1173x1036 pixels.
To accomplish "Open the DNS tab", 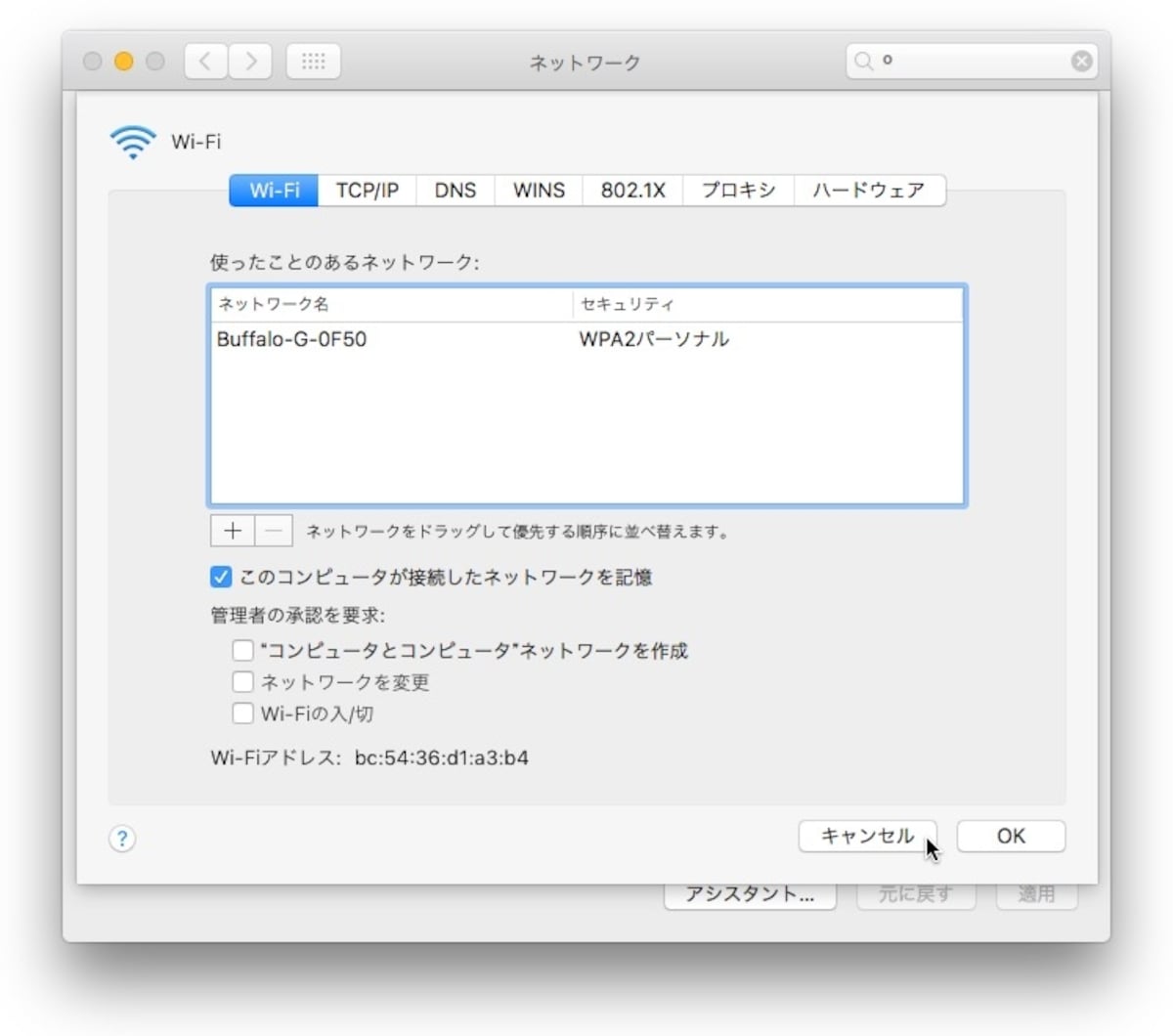I will [x=456, y=190].
